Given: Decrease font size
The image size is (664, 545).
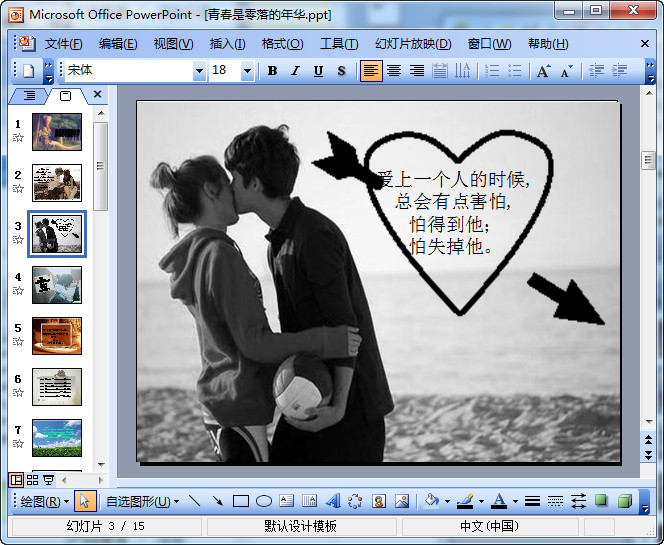Looking at the screenshot, I should tap(567, 71).
